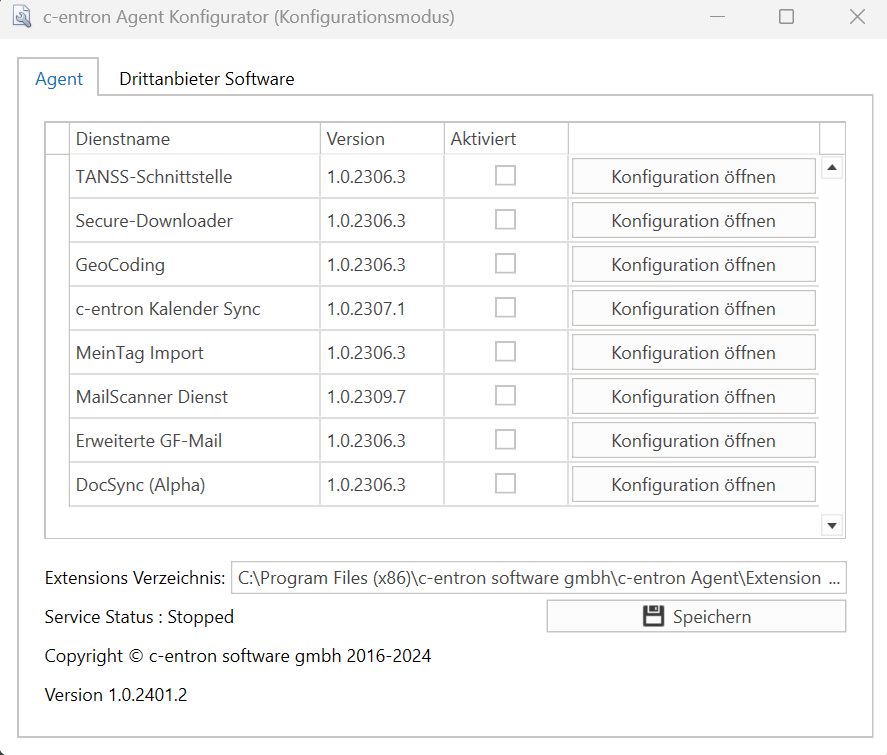The height and width of the screenshot is (755, 887).
Task: Enable the MailScanner Dienst checkbox
Action: click(x=505, y=396)
